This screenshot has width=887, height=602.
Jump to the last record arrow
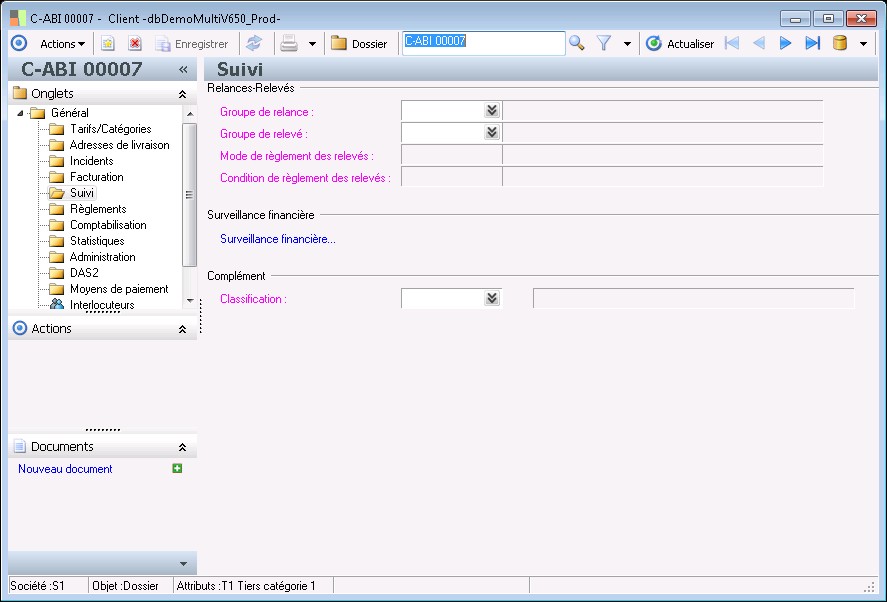tap(812, 44)
